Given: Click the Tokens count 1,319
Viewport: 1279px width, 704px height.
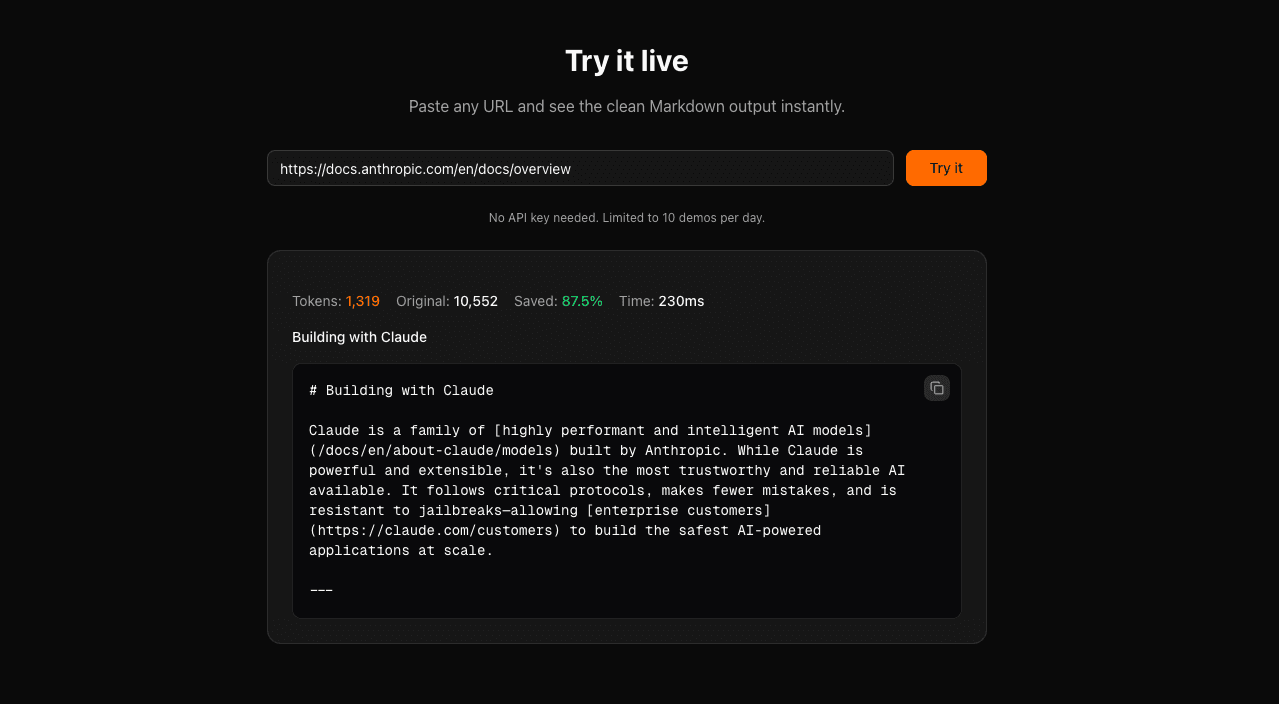Looking at the screenshot, I should pyautogui.click(x=363, y=301).
